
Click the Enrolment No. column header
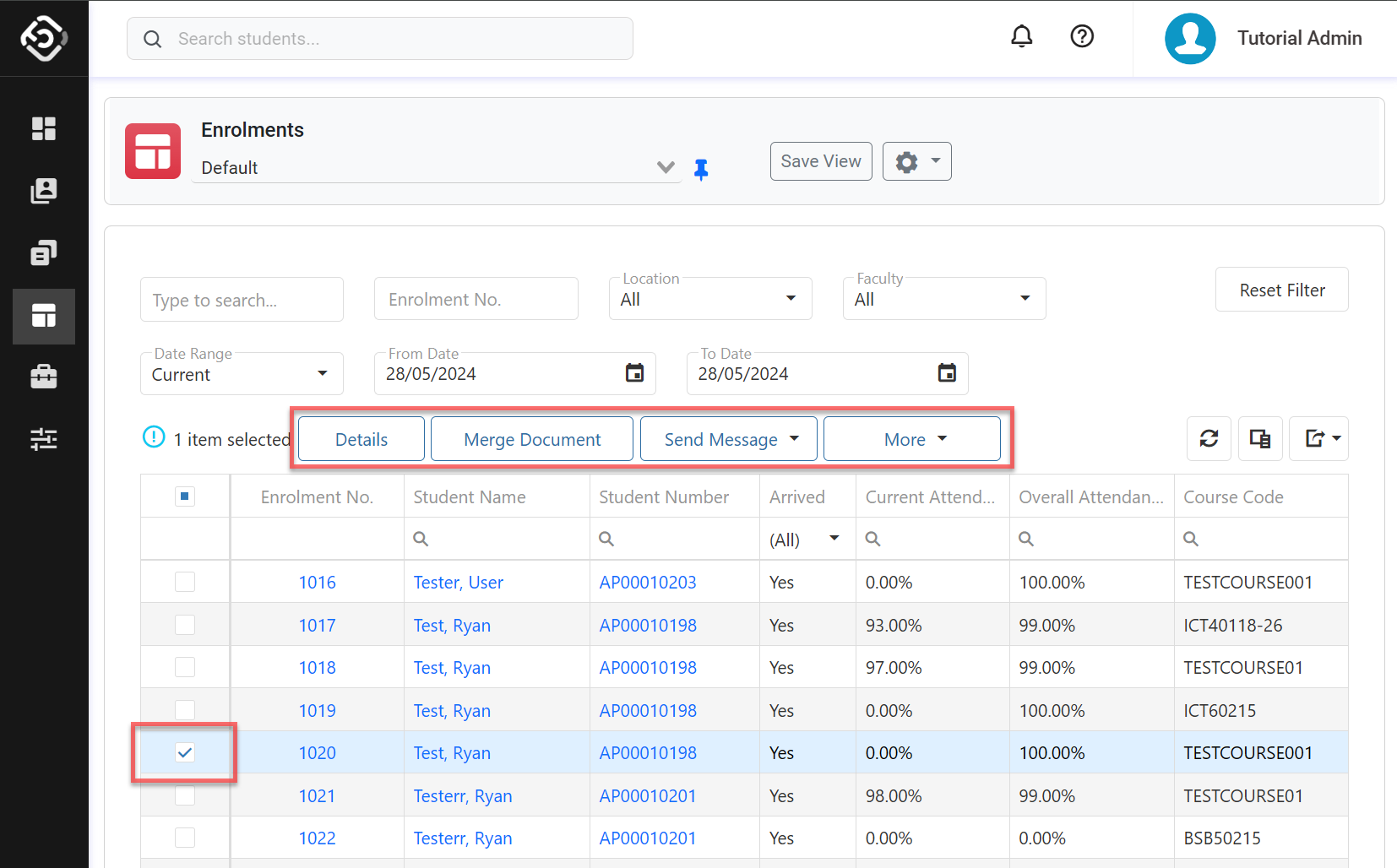pyautogui.click(x=317, y=496)
